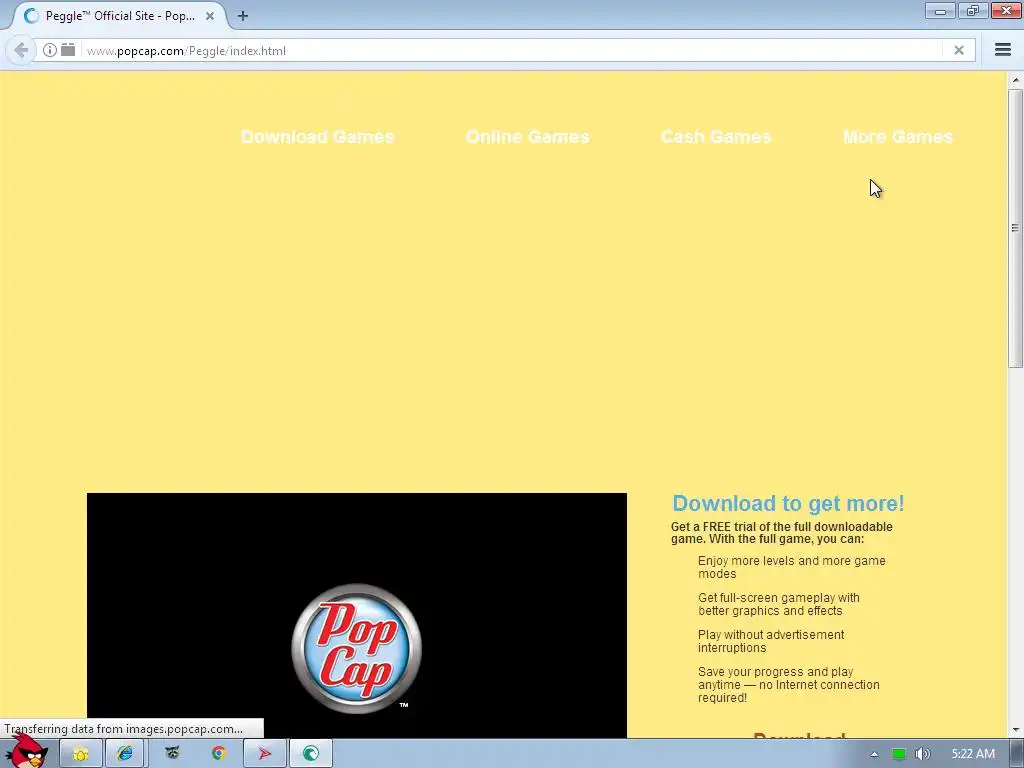Open the volume speaker tray icon
Viewport: 1024px width, 768px height.
(x=922, y=754)
